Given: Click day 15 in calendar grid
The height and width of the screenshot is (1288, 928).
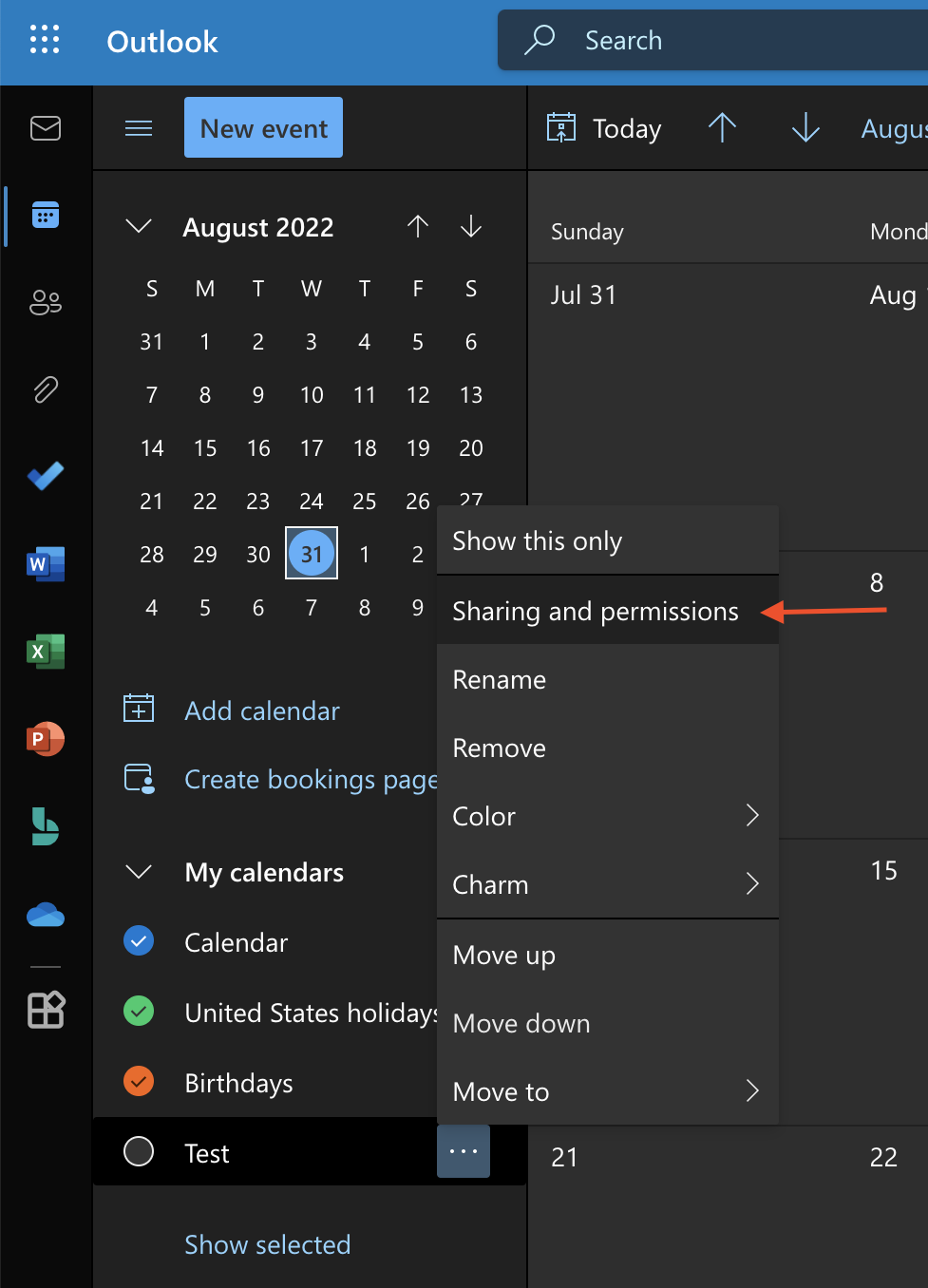Looking at the screenshot, I should [883, 870].
